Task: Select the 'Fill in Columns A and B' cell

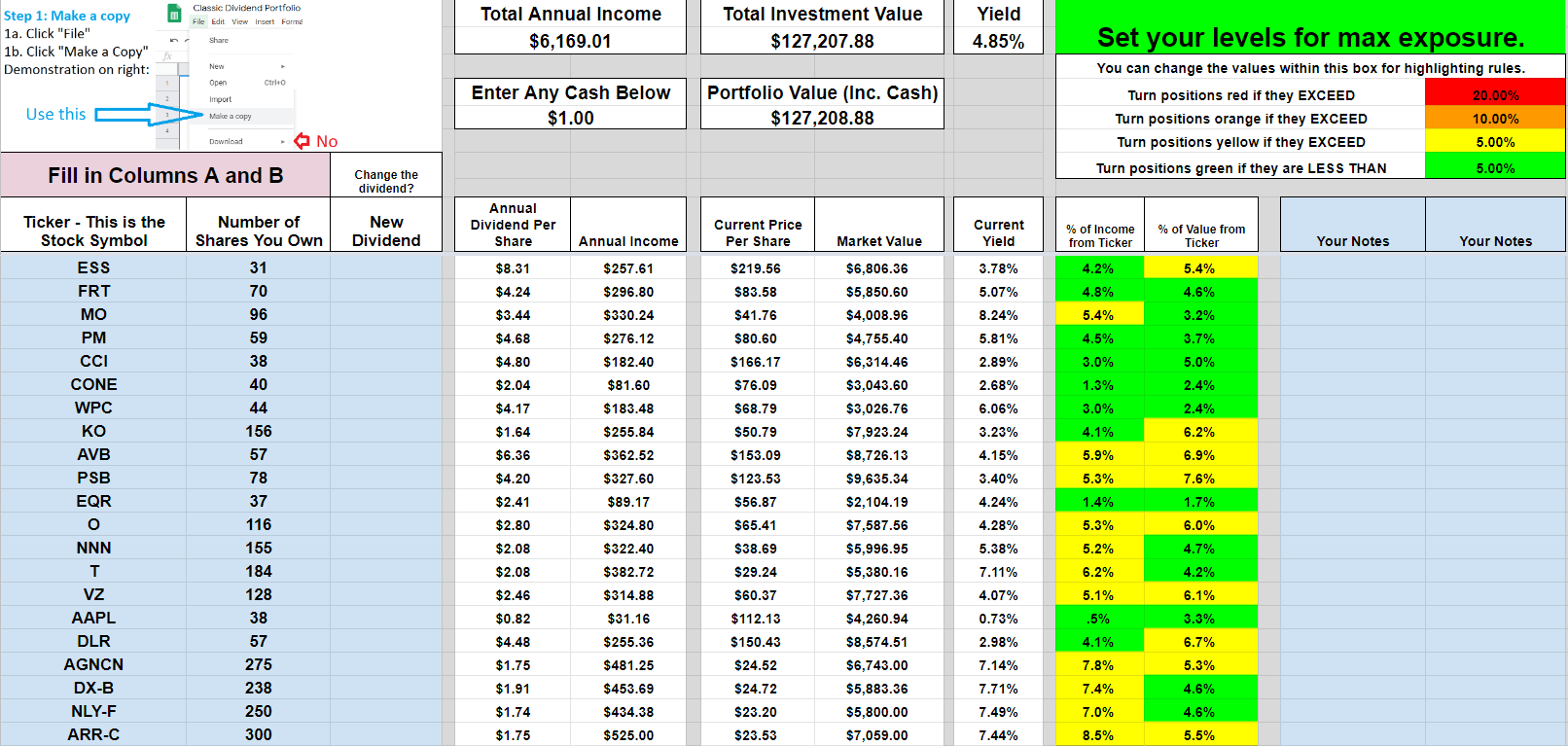Action: pyautogui.click(x=165, y=175)
